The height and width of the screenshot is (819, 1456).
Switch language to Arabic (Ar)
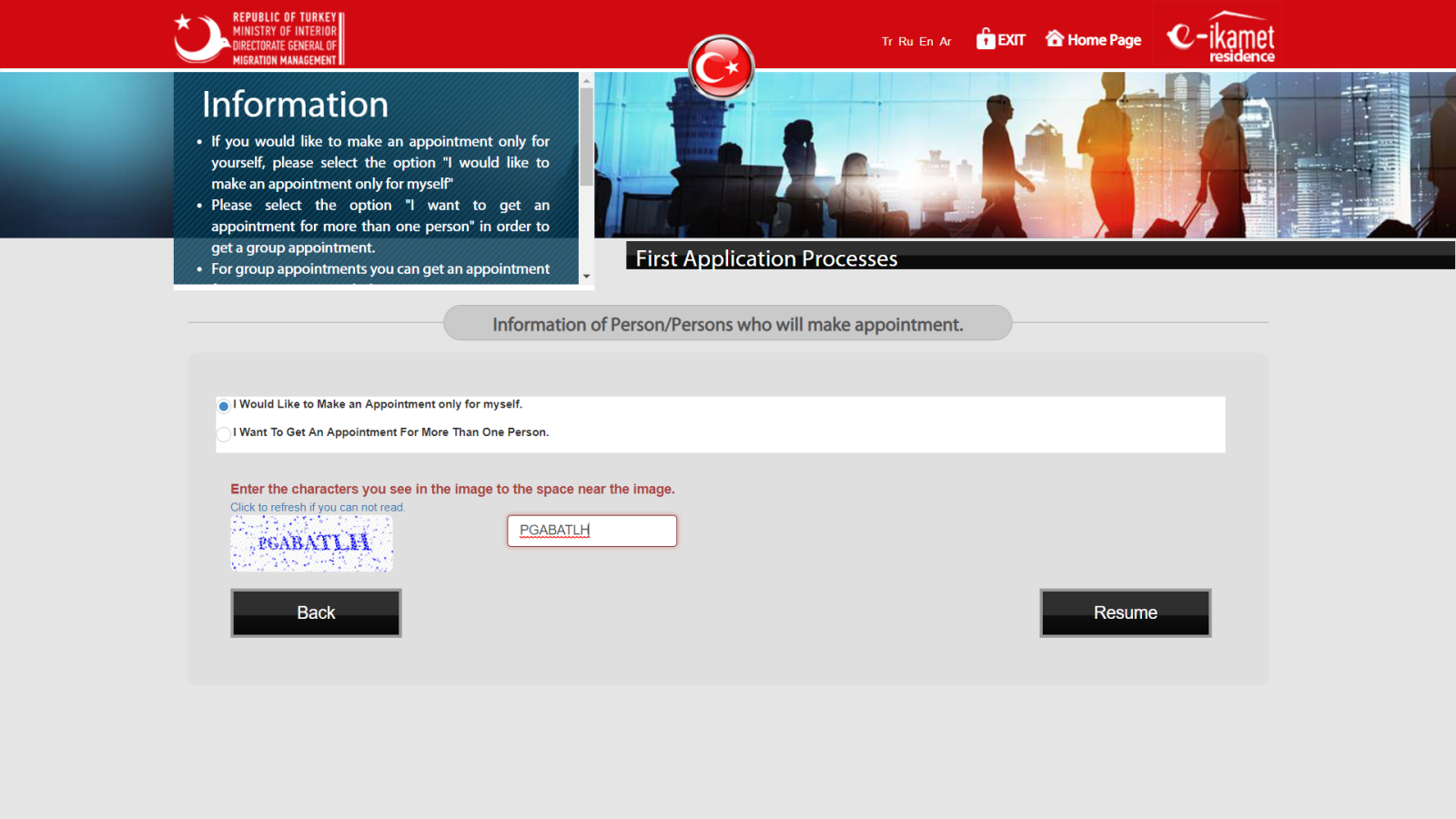tap(945, 42)
